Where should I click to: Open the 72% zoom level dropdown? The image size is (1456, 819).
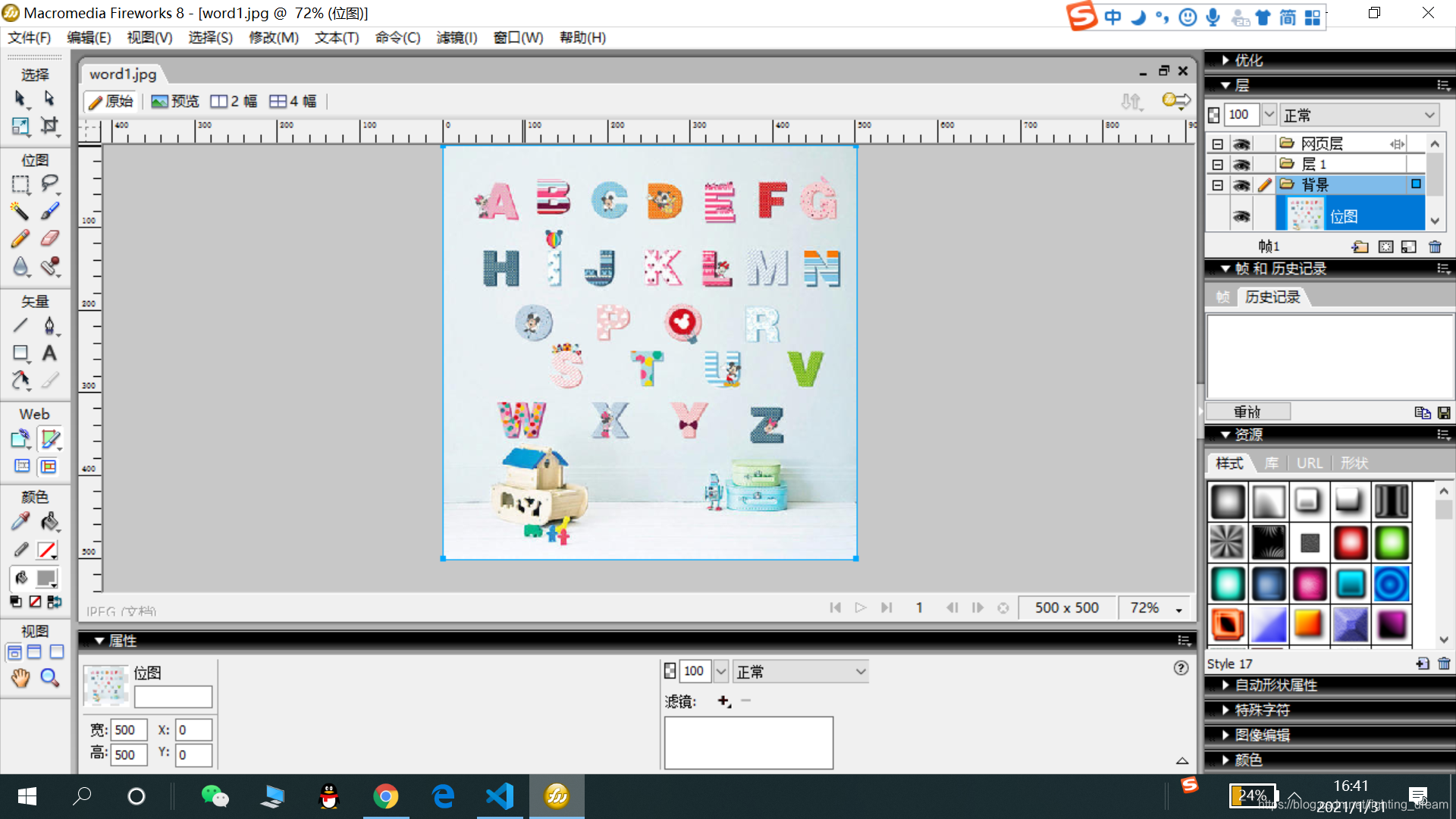click(1178, 609)
